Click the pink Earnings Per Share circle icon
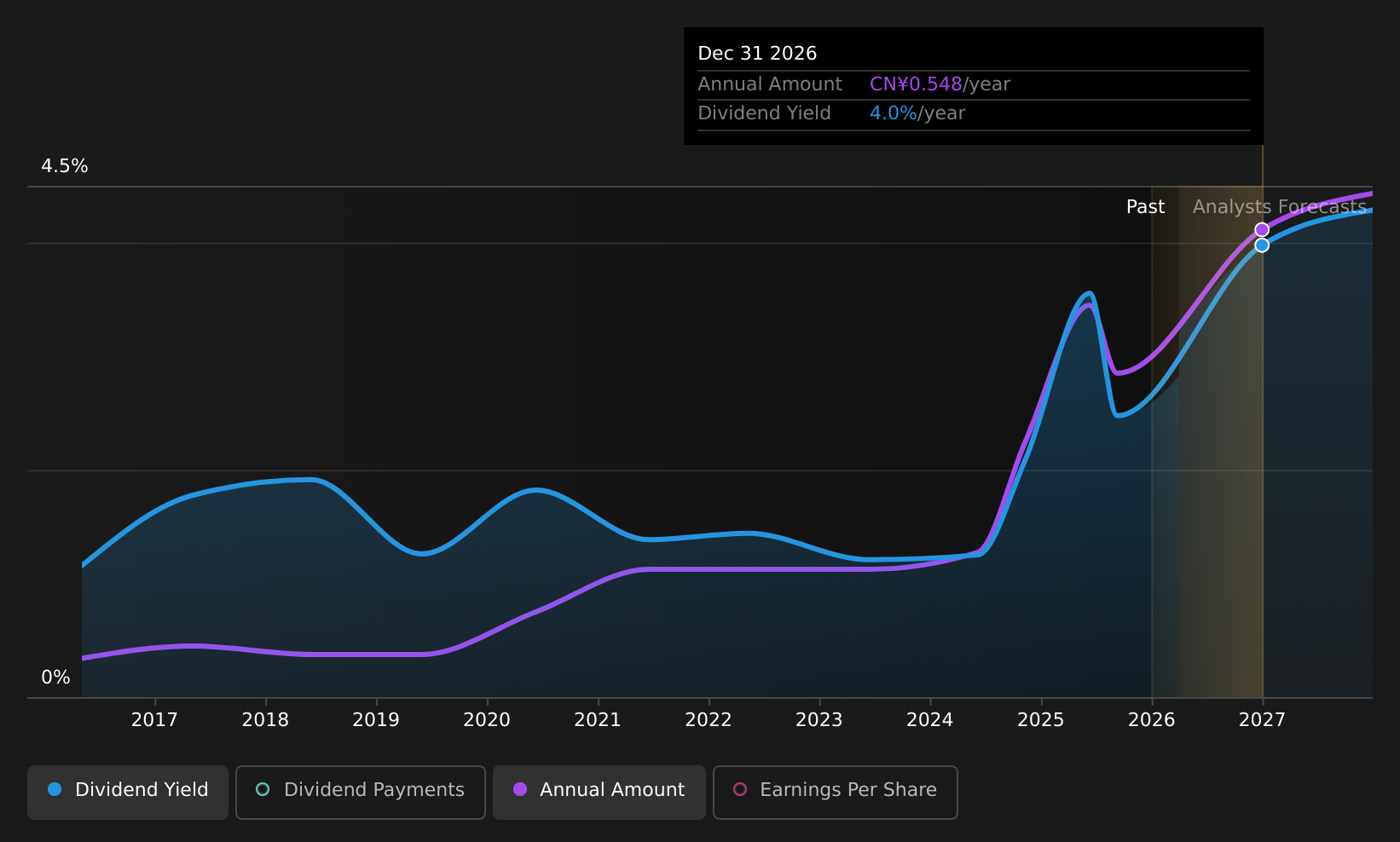 pos(740,790)
